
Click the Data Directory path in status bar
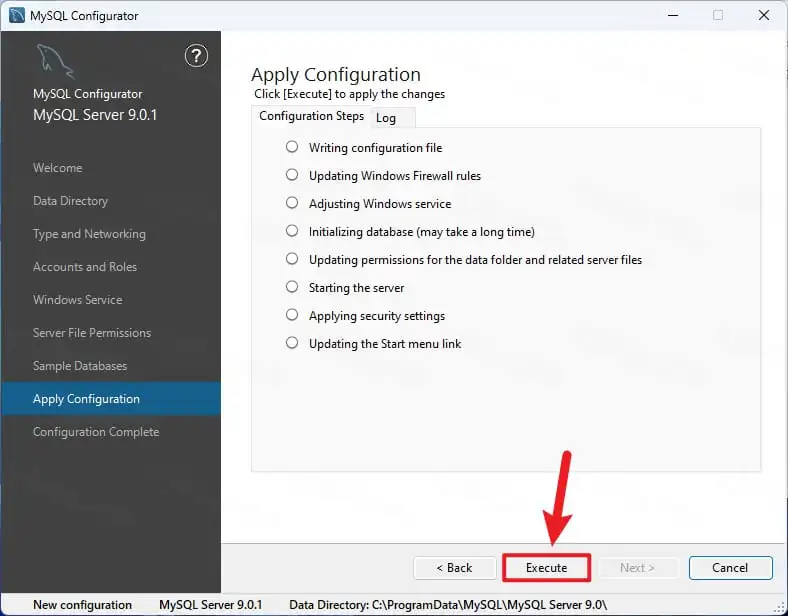click(448, 605)
